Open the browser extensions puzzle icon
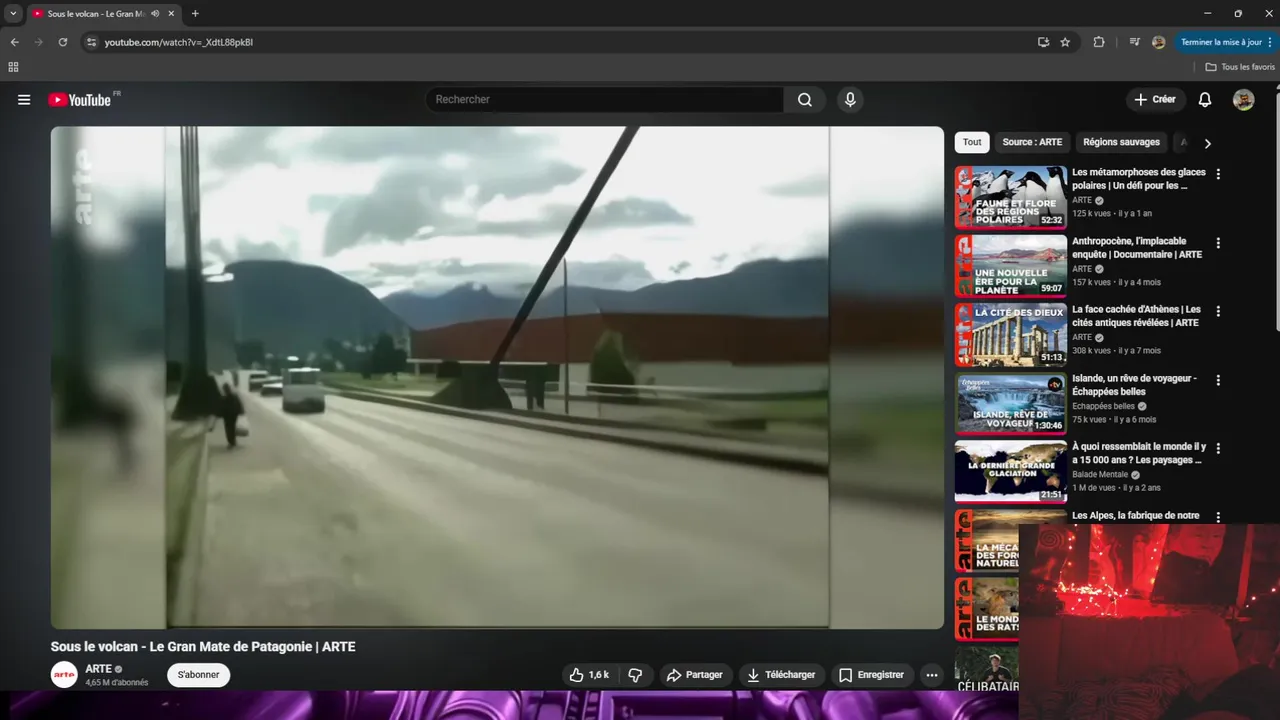This screenshot has width=1280, height=720. [1099, 42]
